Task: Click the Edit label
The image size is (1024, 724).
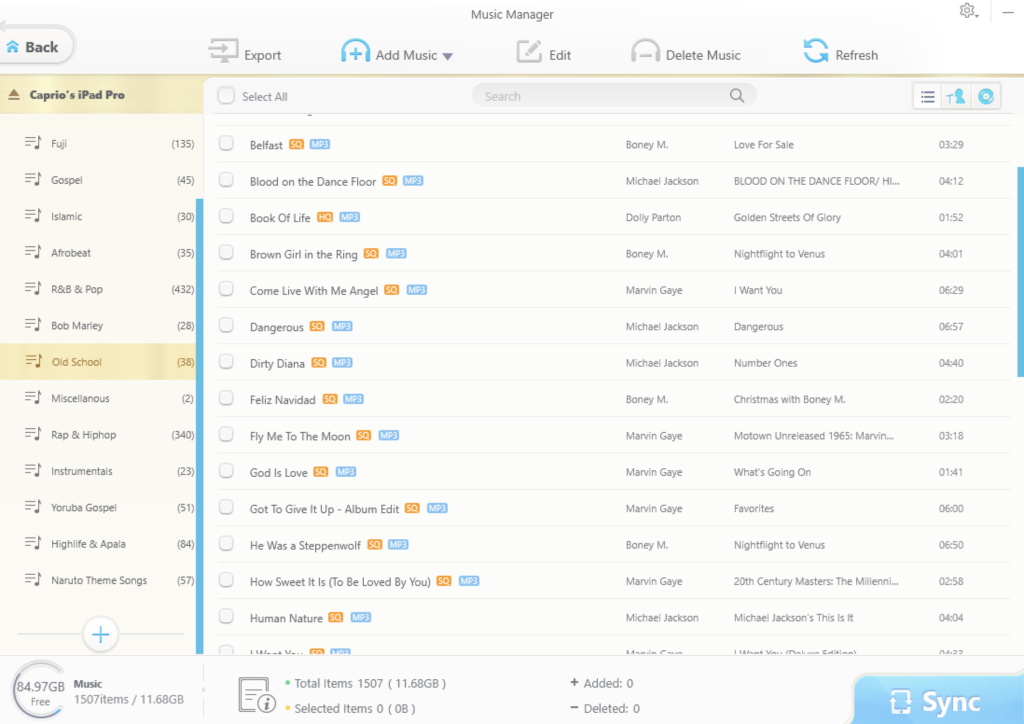Action: pyautogui.click(x=560, y=55)
